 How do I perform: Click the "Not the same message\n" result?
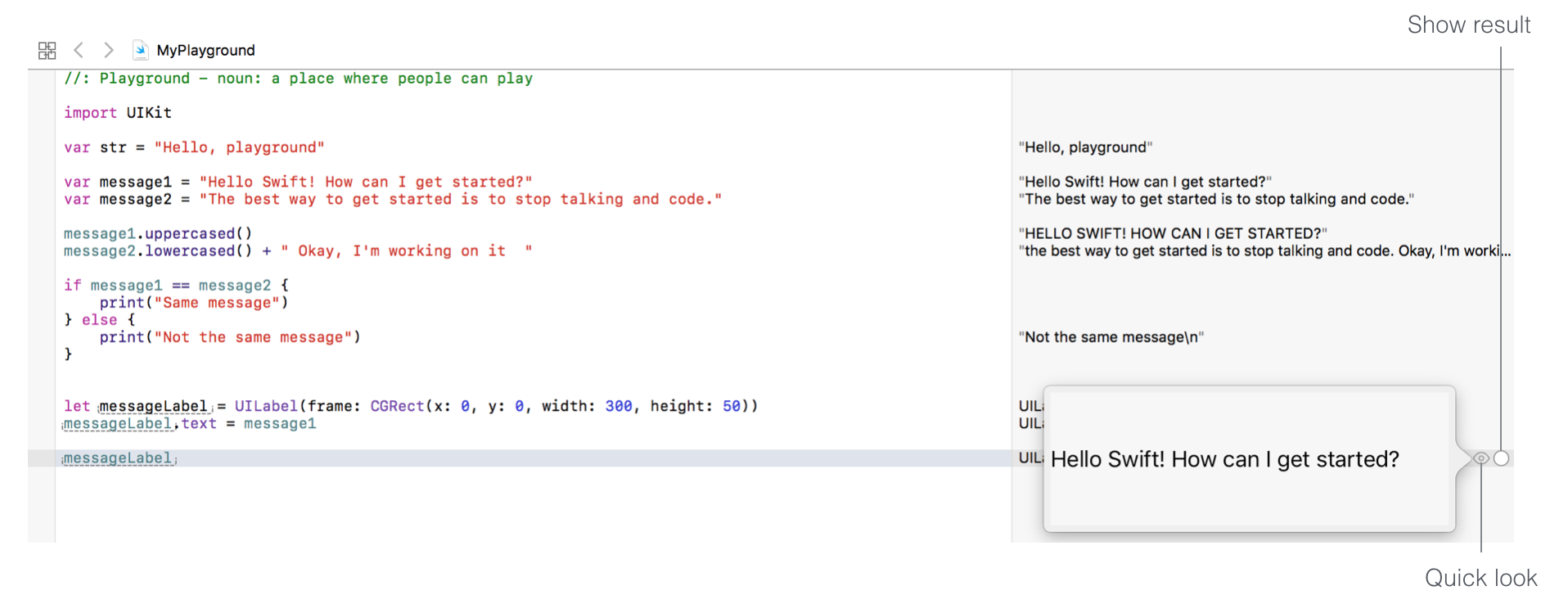[x=1111, y=337]
